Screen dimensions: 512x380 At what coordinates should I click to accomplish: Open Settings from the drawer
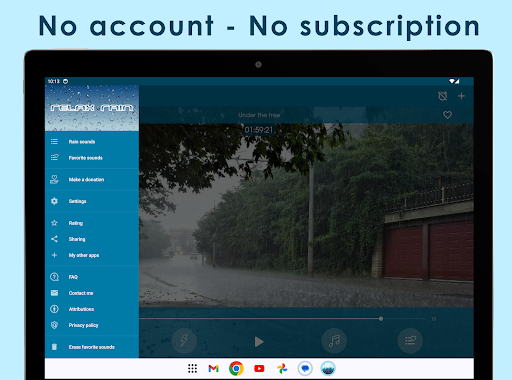tap(92, 201)
